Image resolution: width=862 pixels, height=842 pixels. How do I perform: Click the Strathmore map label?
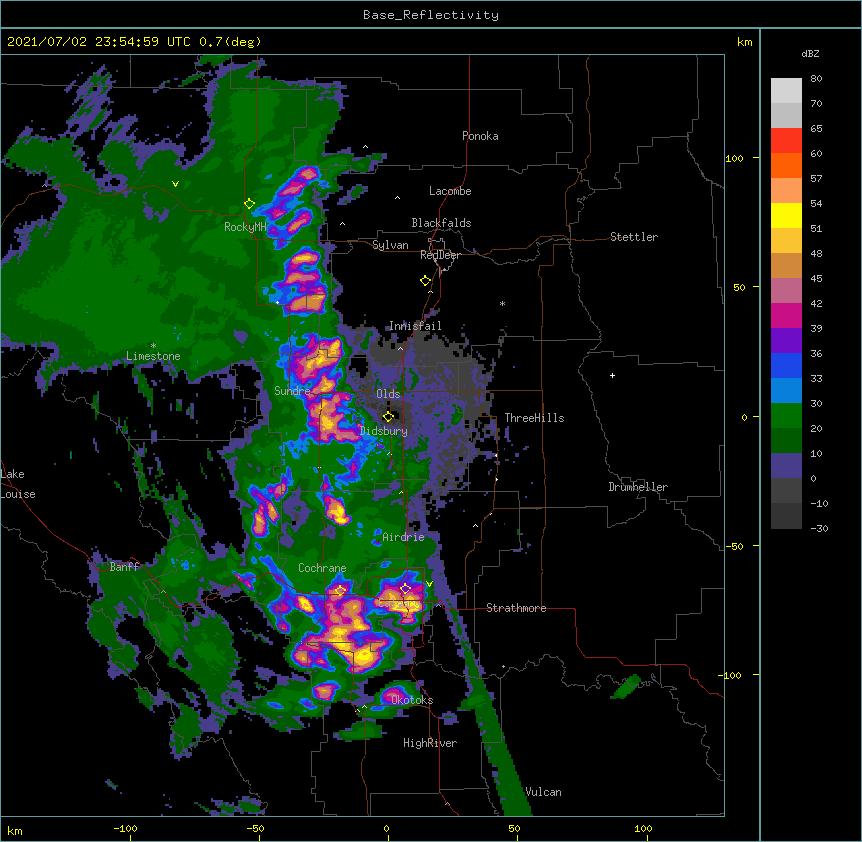pos(516,608)
